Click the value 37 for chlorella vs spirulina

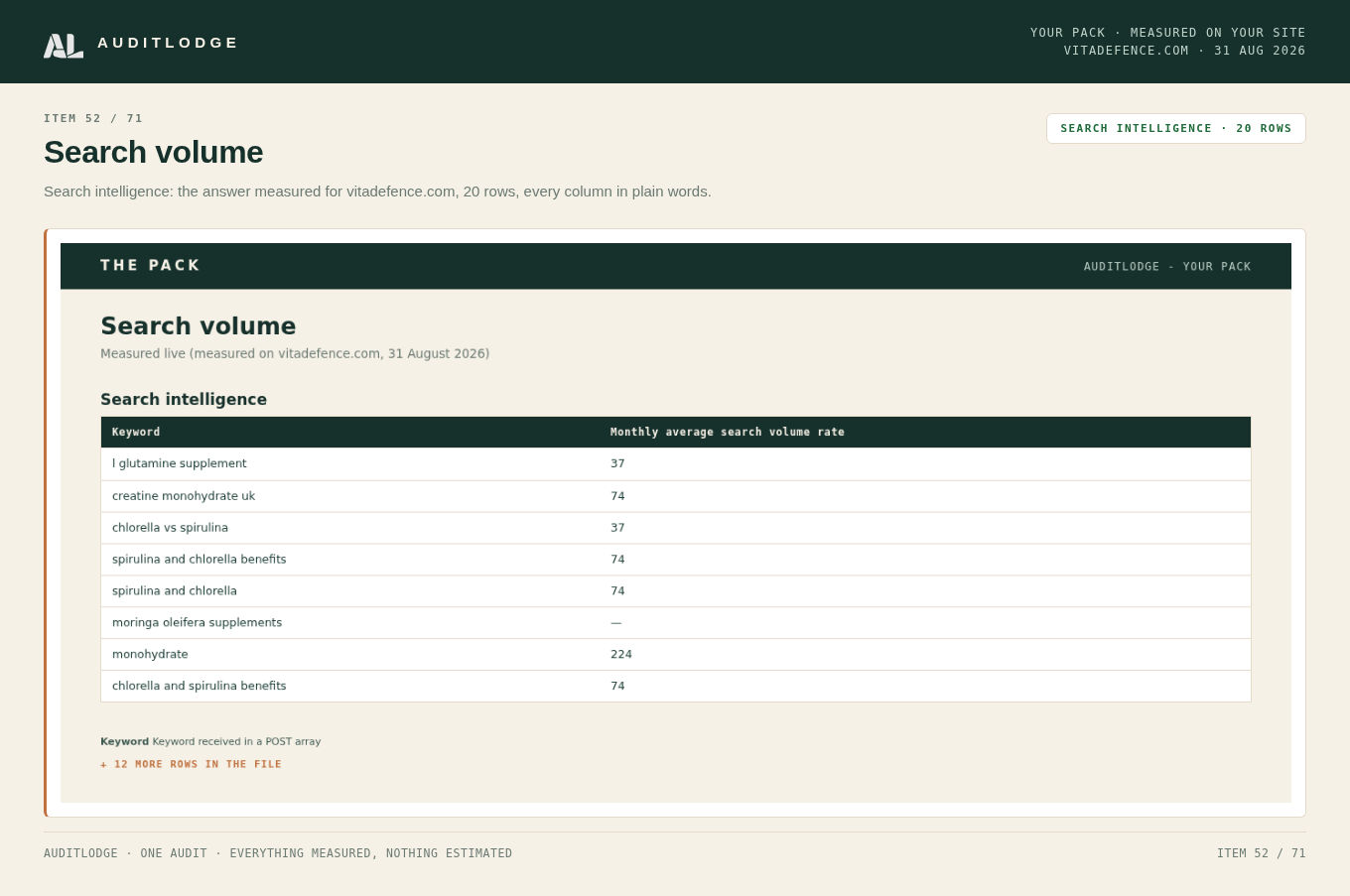coord(617,528)
